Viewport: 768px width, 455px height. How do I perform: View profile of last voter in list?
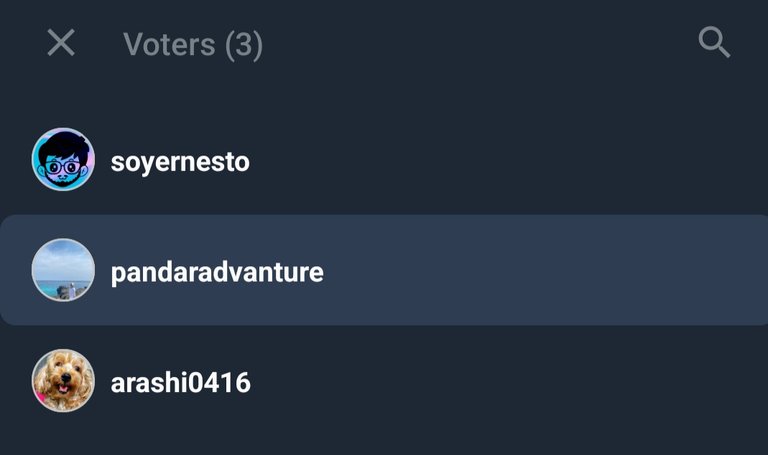[x=180, y=382]
